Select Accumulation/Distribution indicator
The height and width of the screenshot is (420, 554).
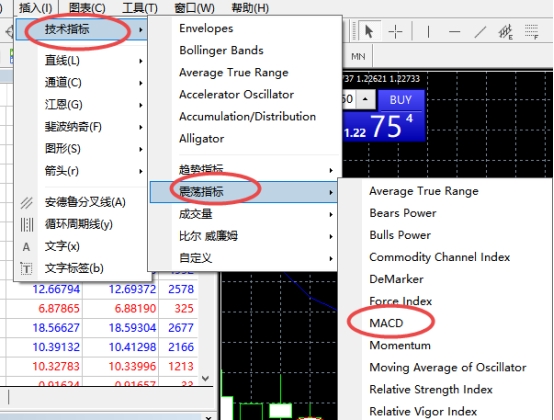(247, 117)
